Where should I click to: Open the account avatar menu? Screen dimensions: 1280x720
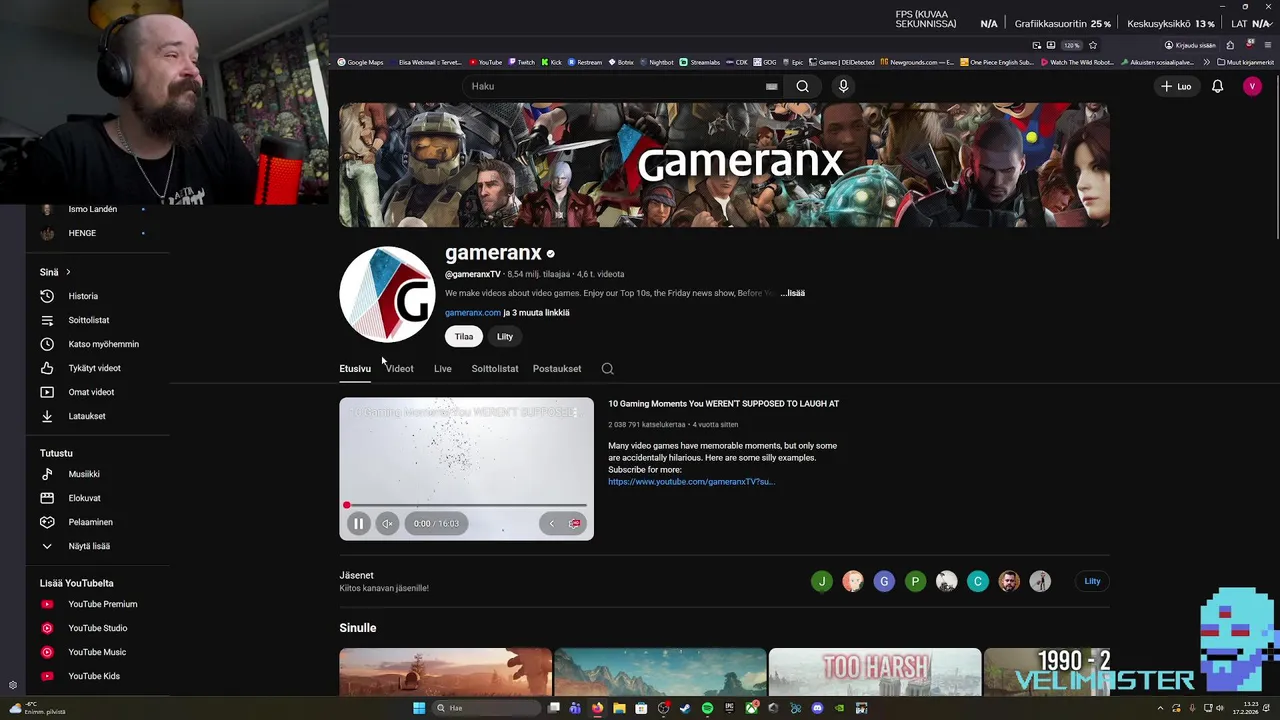point(1252,86)
